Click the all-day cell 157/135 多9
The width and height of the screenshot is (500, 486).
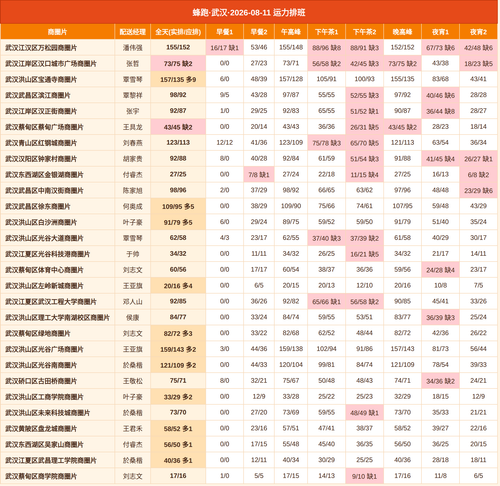pyautogui.click(x=178, y=79)
